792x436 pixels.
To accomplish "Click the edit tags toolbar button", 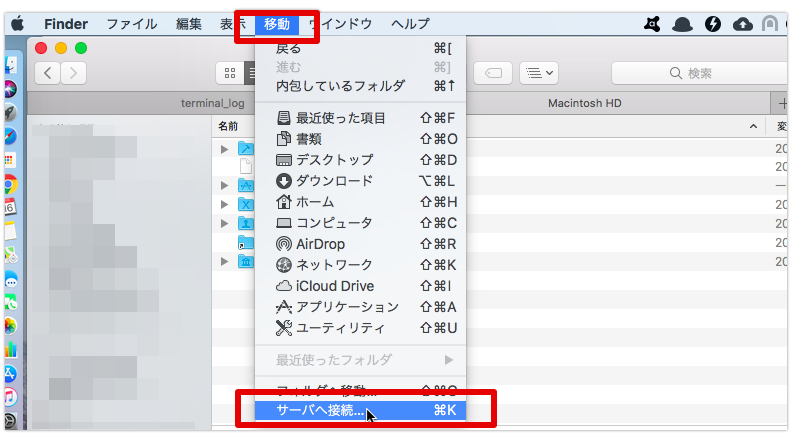I will [x=493, y=73].
